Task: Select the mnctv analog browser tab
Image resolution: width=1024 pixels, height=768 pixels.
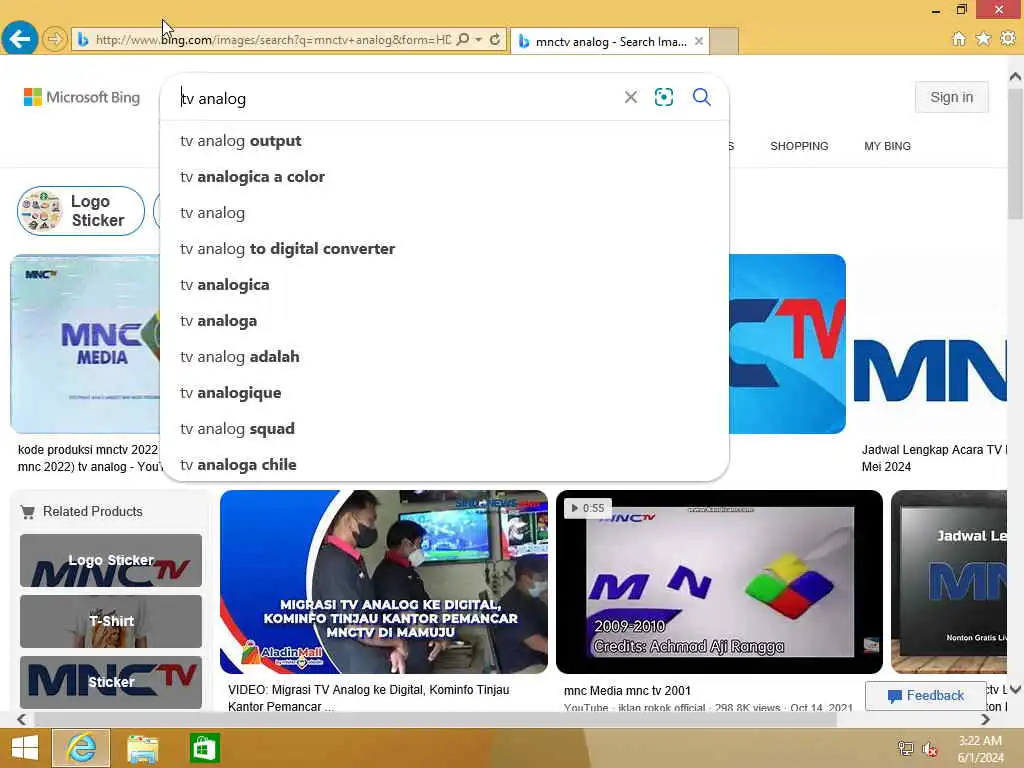Action: click(609, 41)
